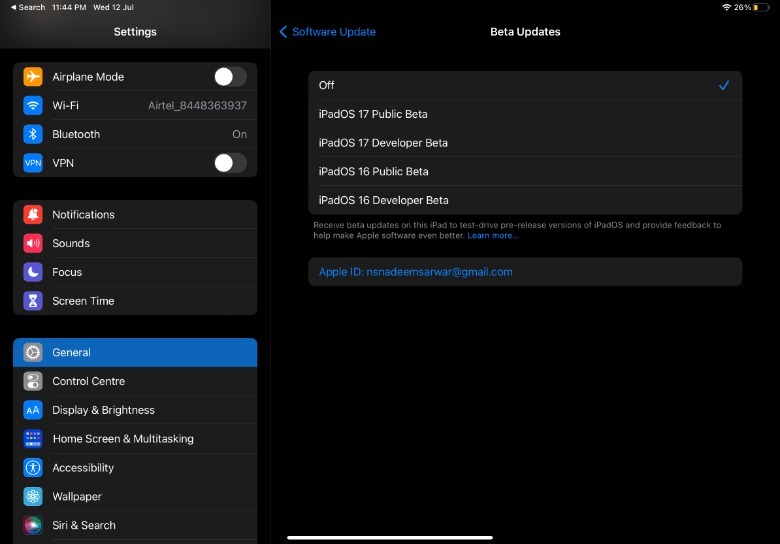
Task: Open Control Centre settings
Action: click(135, 381)
